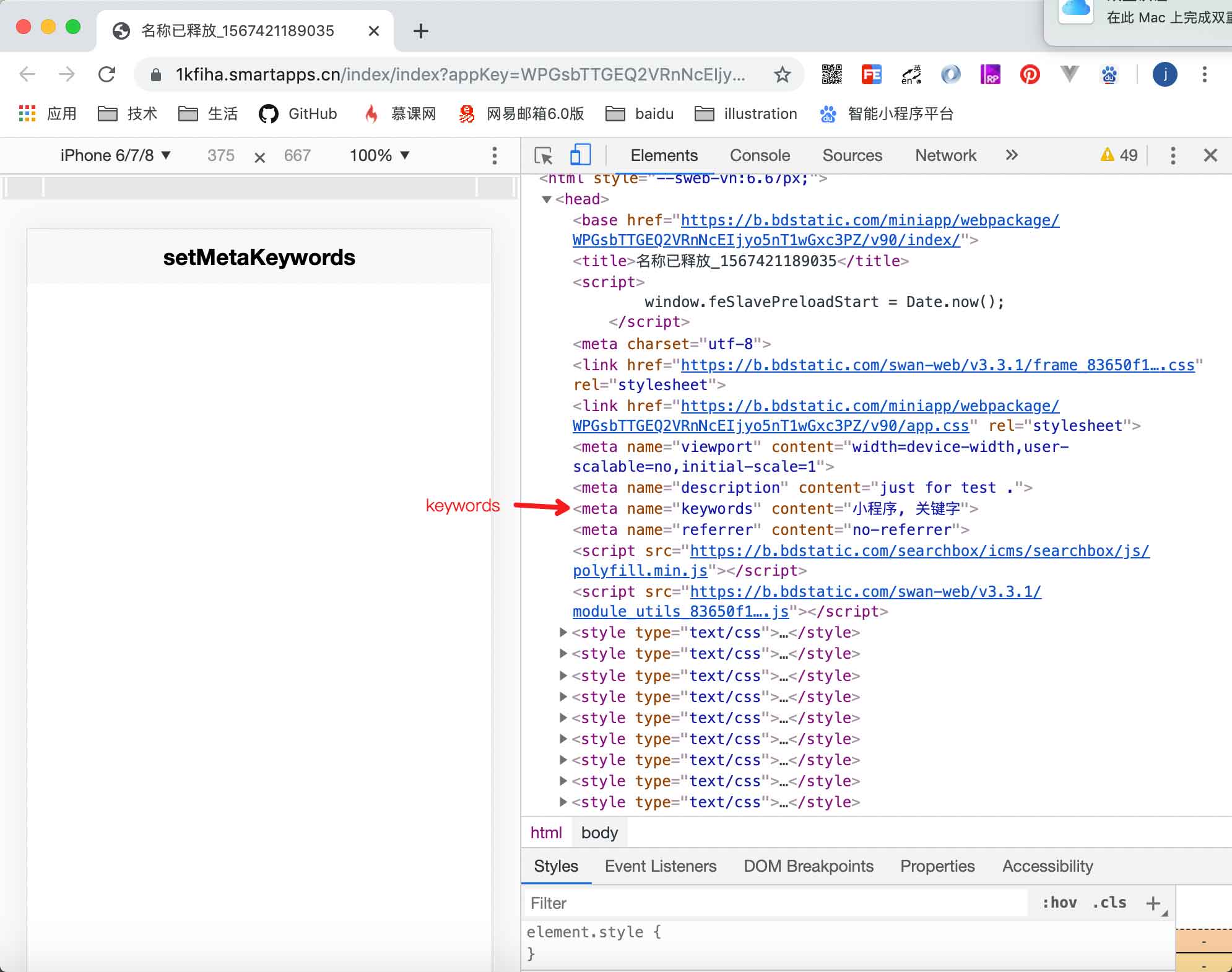Screen dimensions: 1232x972
Task: Toggle the .cls class editor
Action: pyautogui.click(x=1109, y=903)
